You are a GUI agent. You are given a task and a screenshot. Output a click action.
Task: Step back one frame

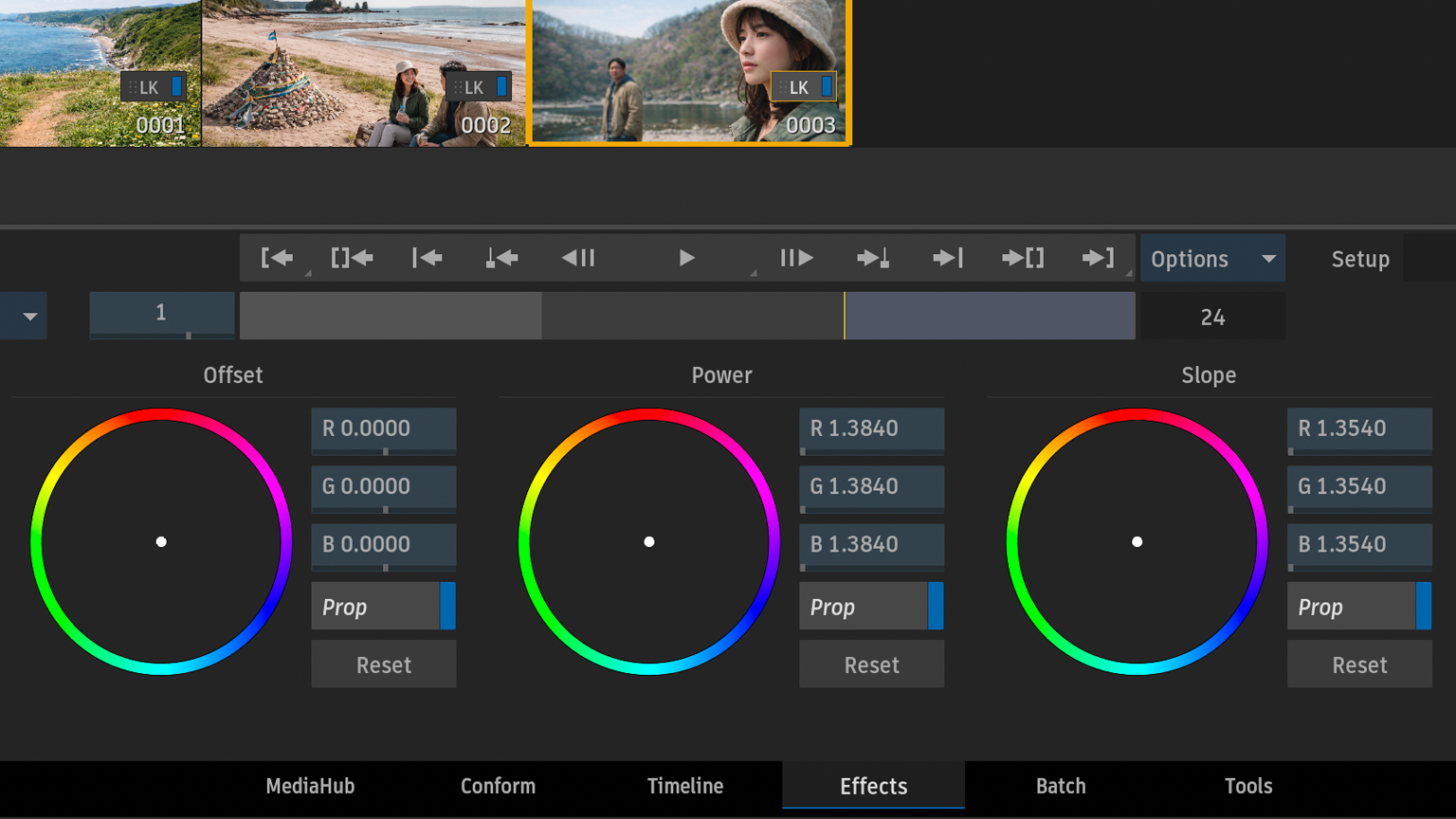[x=578, y=258]
